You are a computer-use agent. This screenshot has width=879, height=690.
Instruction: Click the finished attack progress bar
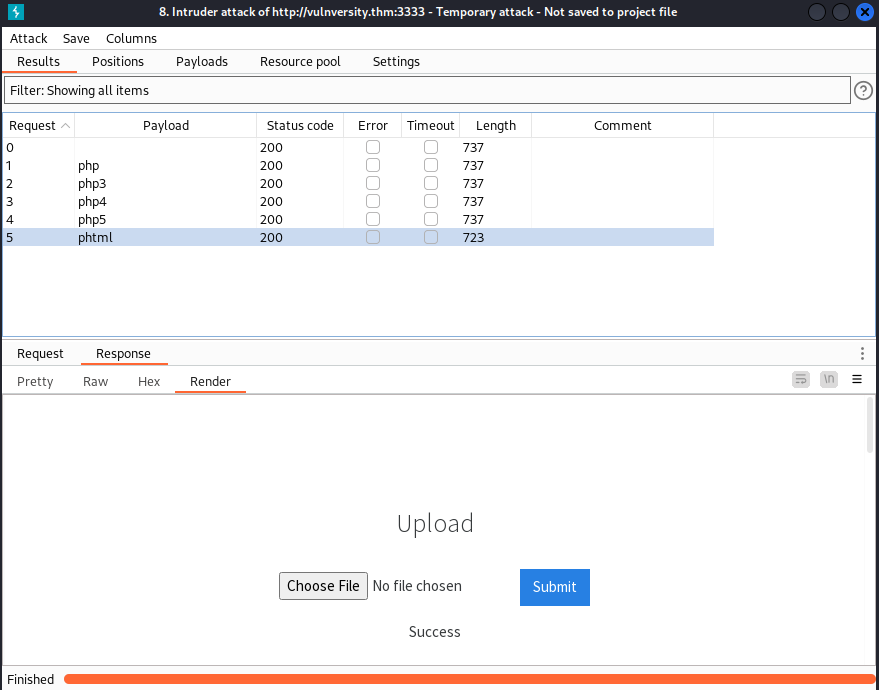tap(469, 679)
